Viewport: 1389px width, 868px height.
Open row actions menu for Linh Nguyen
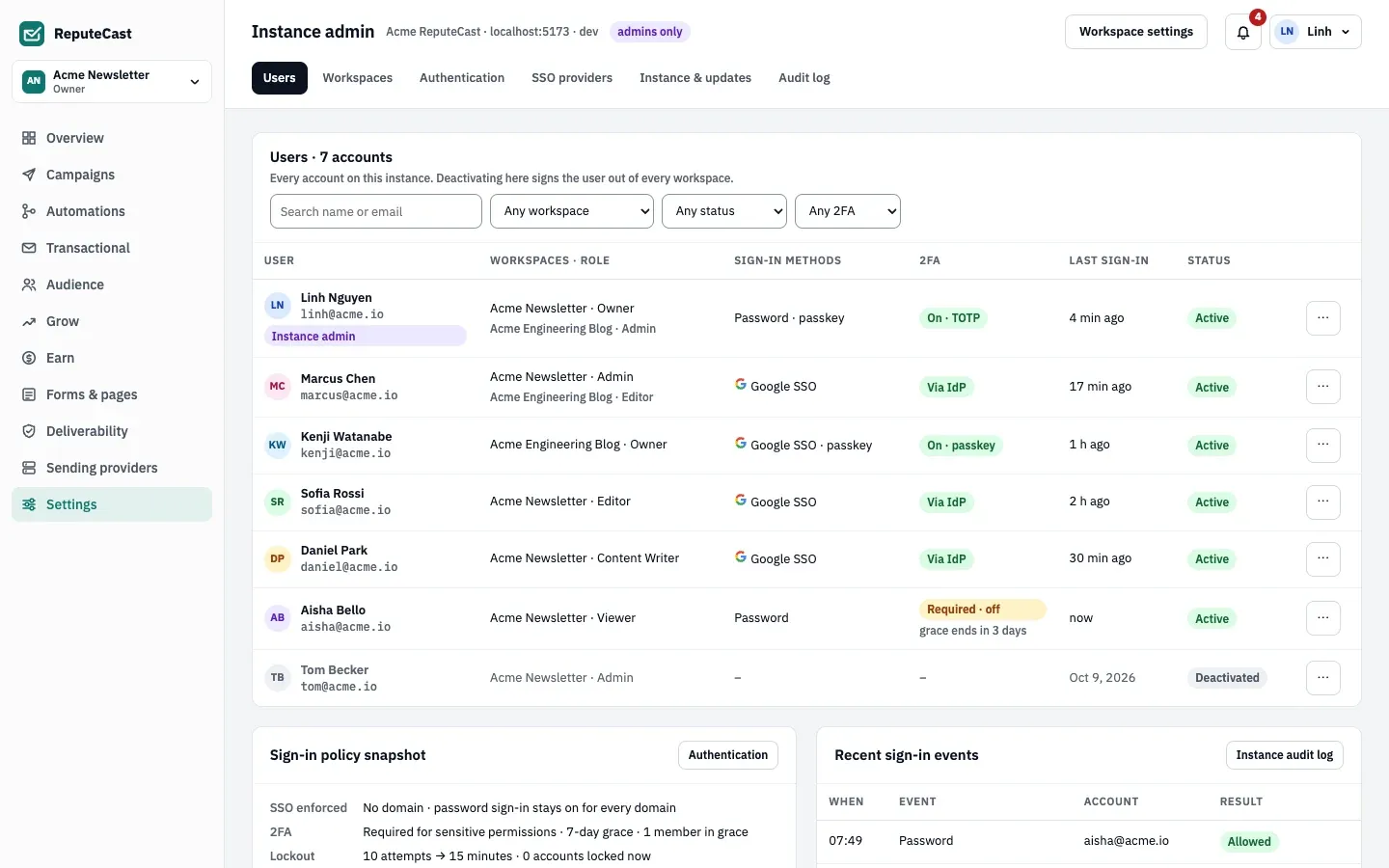click(1322, 318)
